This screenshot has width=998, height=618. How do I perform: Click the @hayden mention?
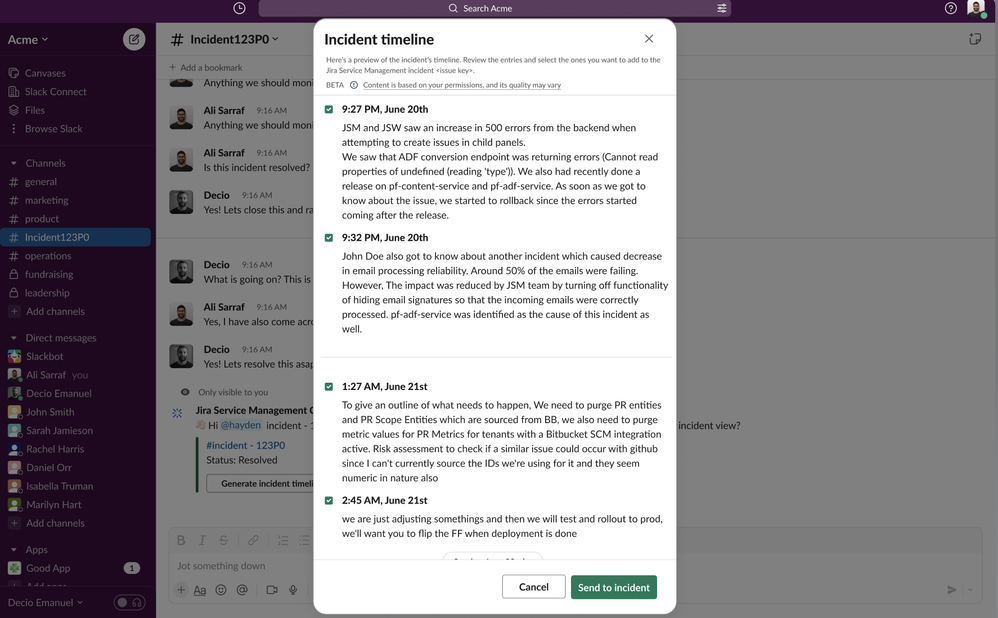tap(241, 425)
